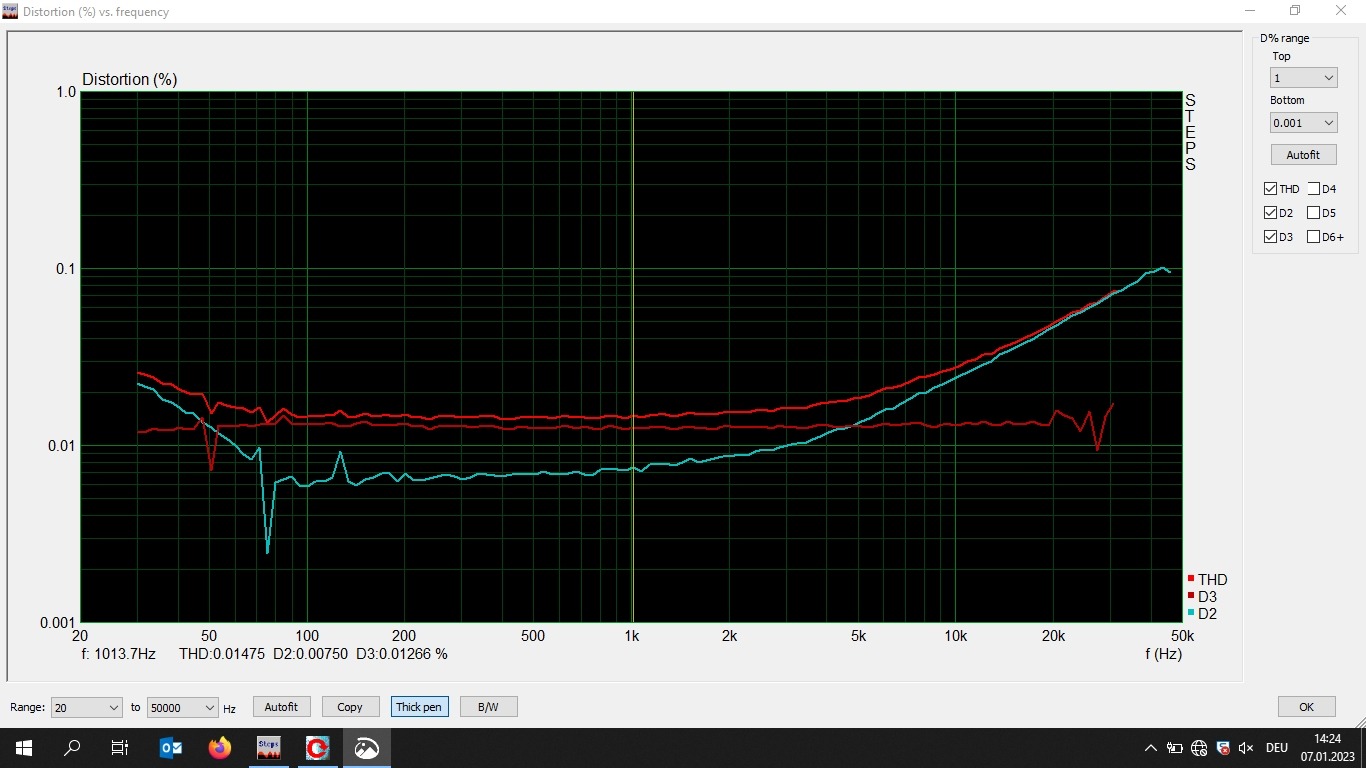The image size is (1366, 768).
Task: Click the D2:0.00750 readout
Action: coord(311,654)
